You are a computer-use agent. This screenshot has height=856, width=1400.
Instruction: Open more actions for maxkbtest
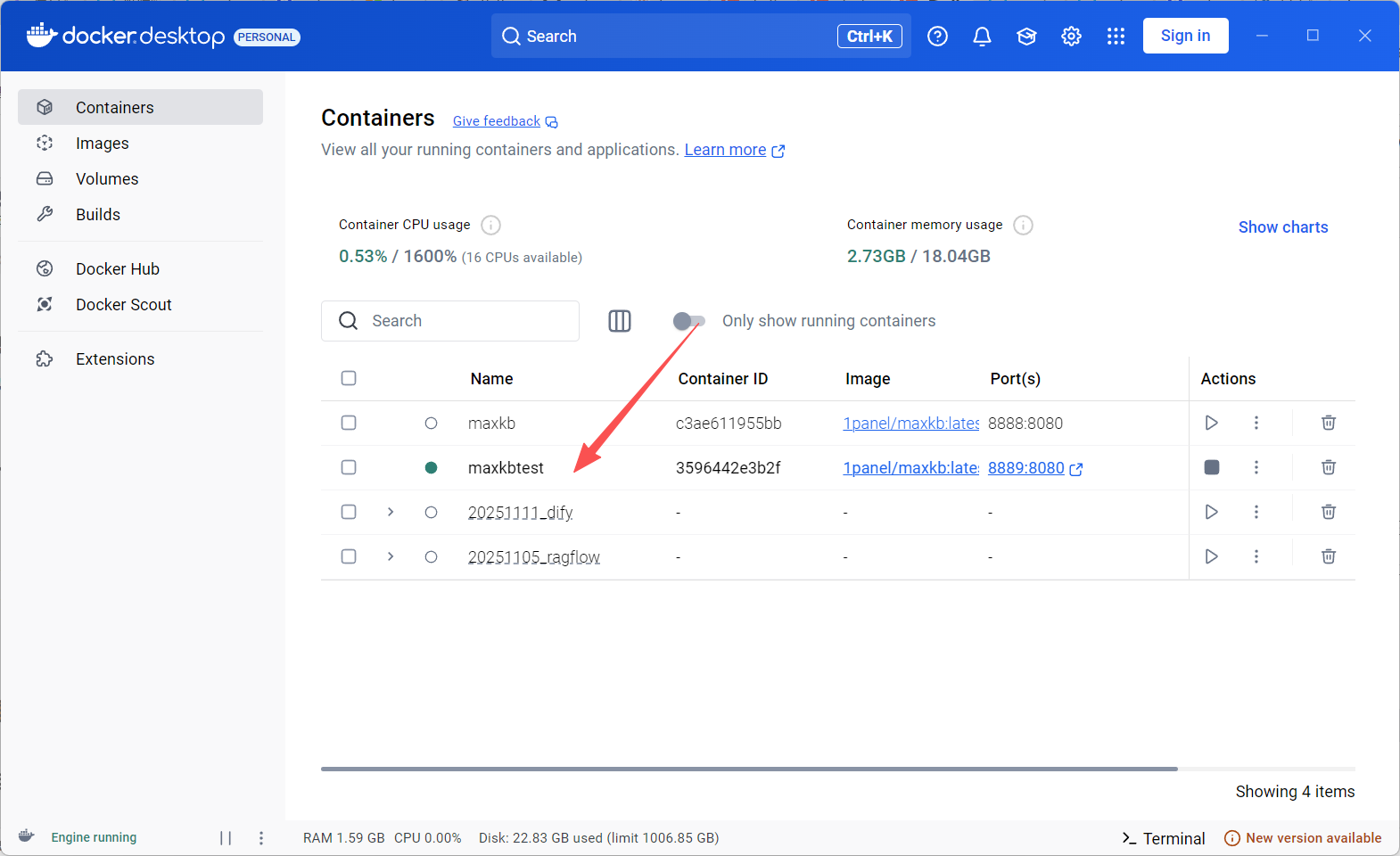[1256, 467]
